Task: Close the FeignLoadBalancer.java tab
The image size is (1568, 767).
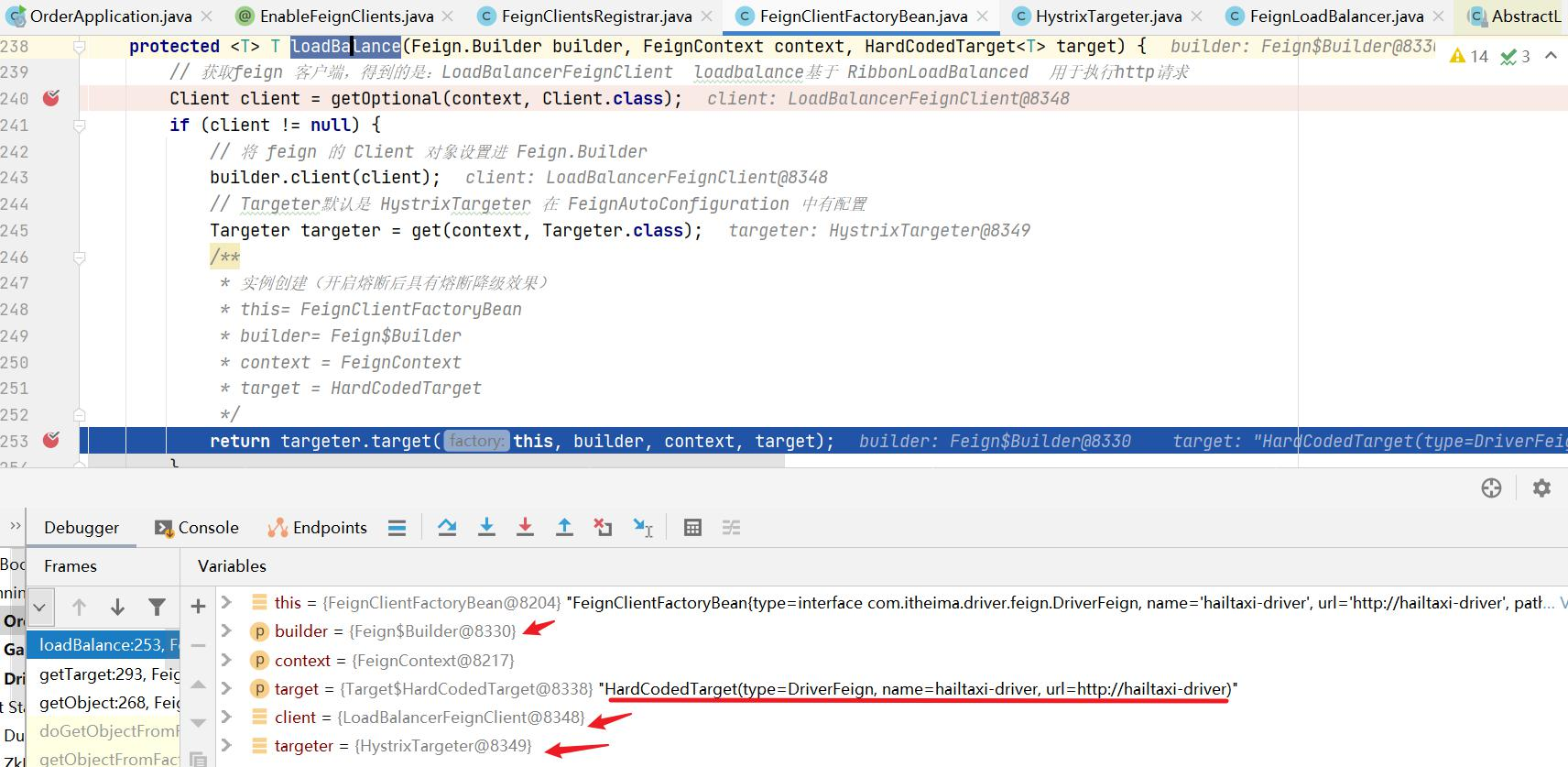Action: [x=1438, y=16]
